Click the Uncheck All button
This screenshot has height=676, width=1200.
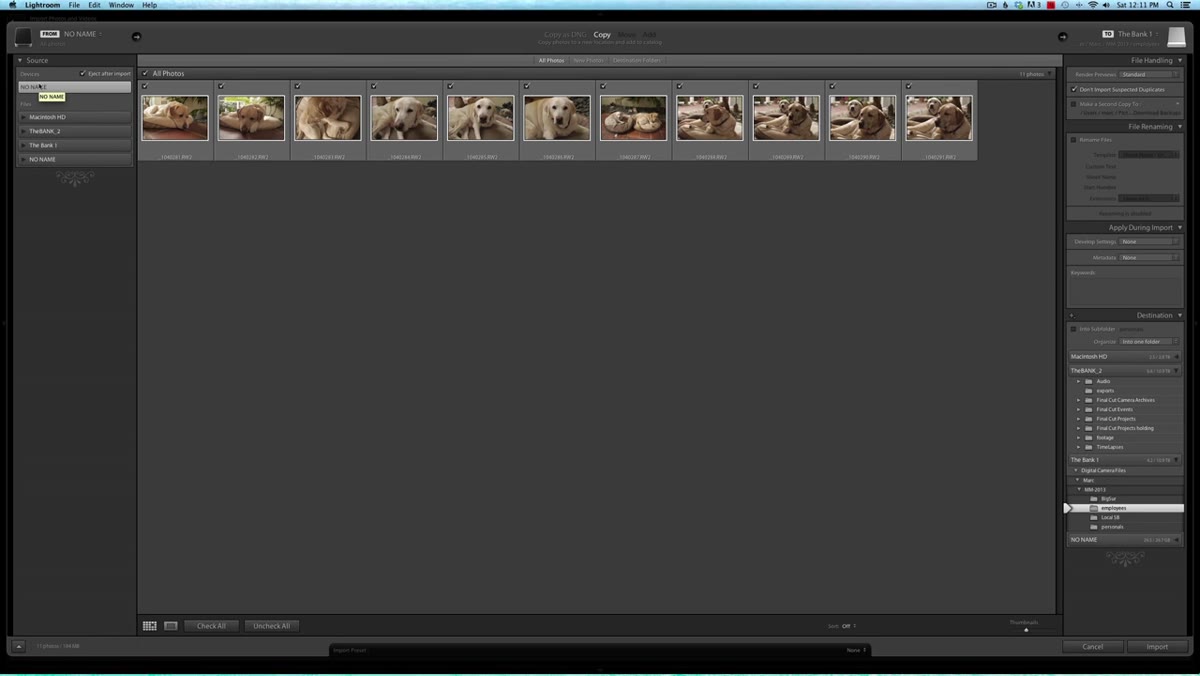point(272,626)
